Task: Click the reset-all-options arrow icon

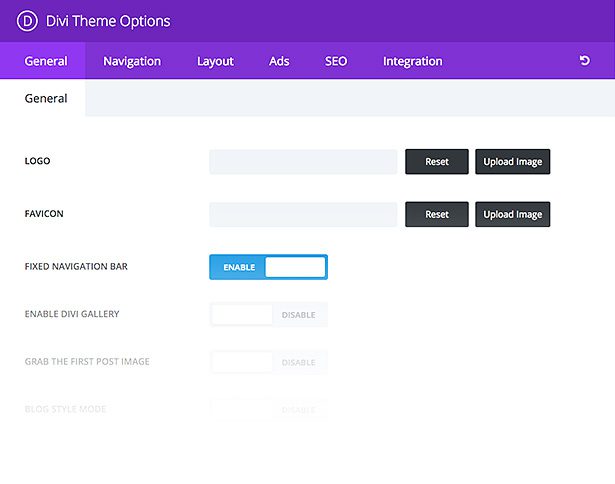Action: [584, 61]
